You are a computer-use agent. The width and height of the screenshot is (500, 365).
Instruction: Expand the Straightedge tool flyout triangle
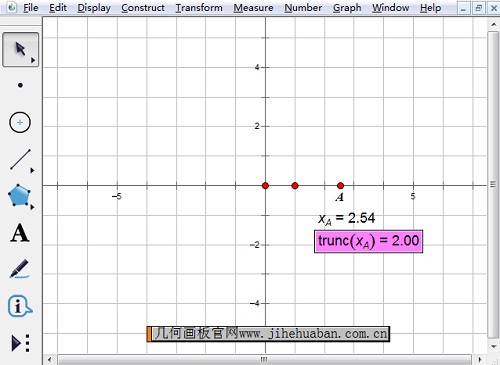(32, 170)
